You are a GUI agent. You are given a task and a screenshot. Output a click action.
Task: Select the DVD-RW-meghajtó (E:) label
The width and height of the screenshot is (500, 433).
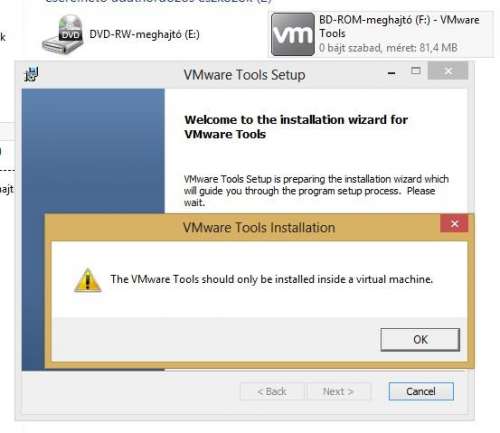click(x=144, y=35)
